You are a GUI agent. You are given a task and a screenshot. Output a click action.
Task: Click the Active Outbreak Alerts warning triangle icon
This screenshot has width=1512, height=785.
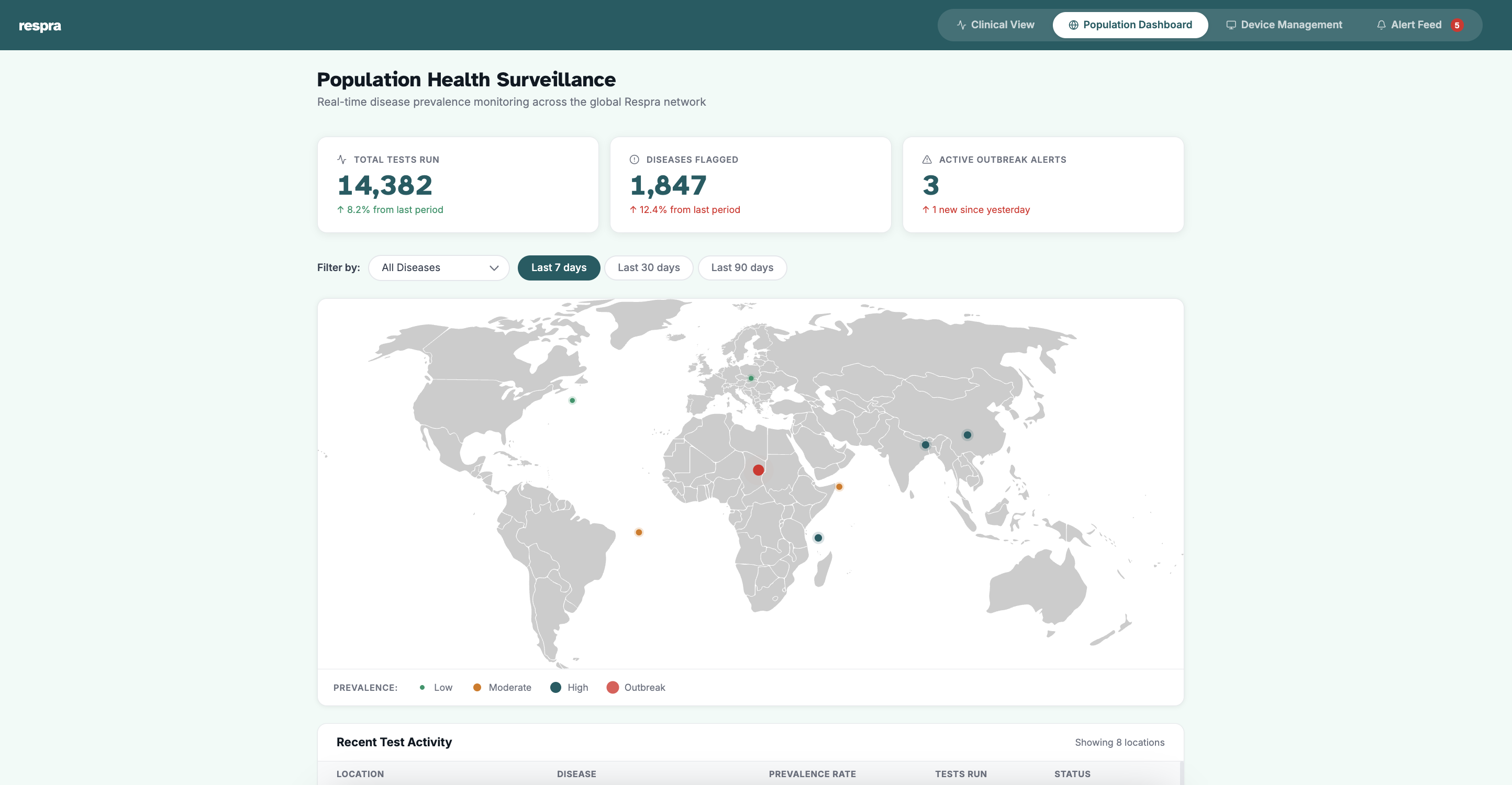click(927, 160)
